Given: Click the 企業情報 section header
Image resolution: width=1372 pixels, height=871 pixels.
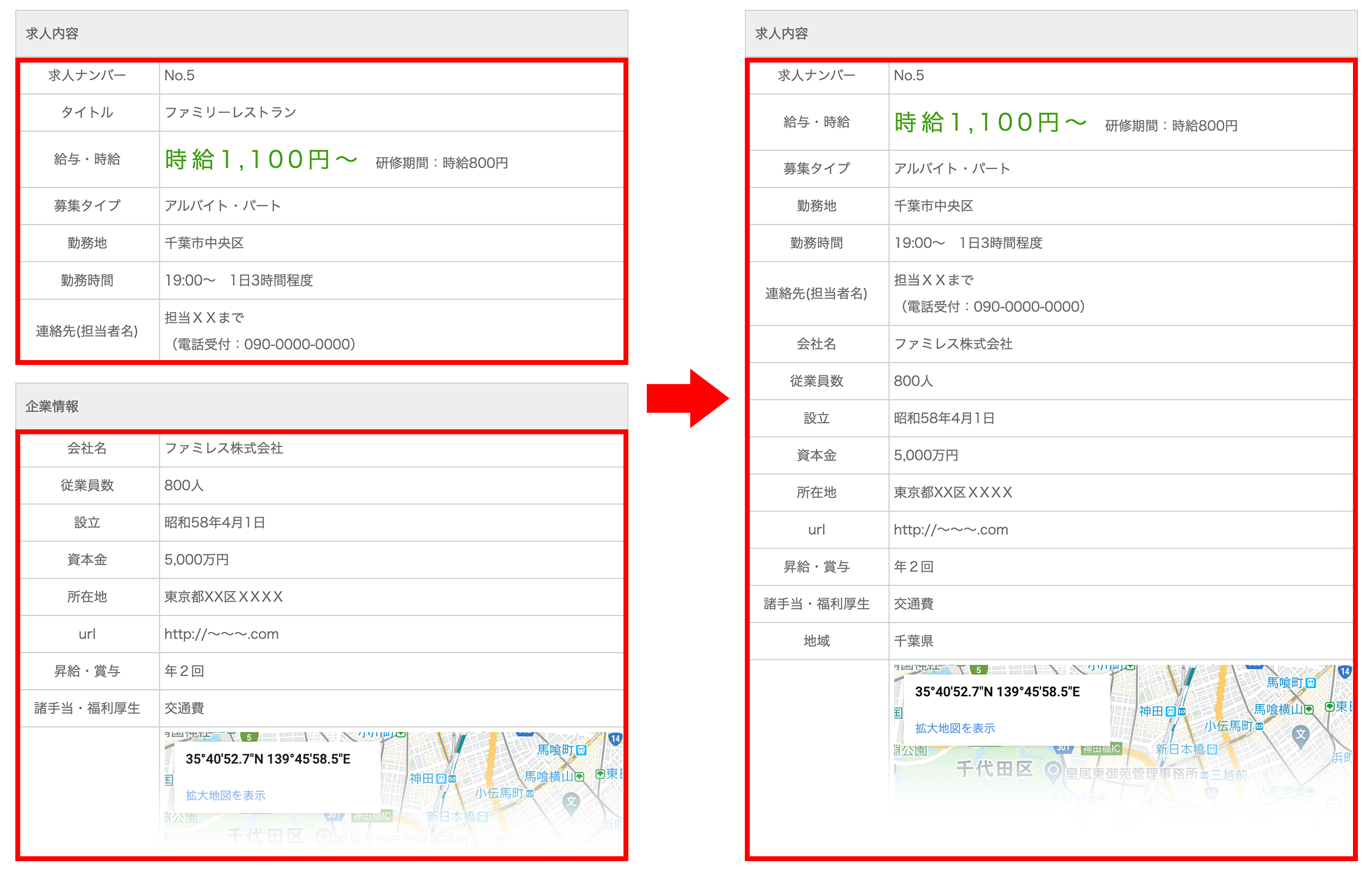Looking at the screenshot, I should (52, 406).
